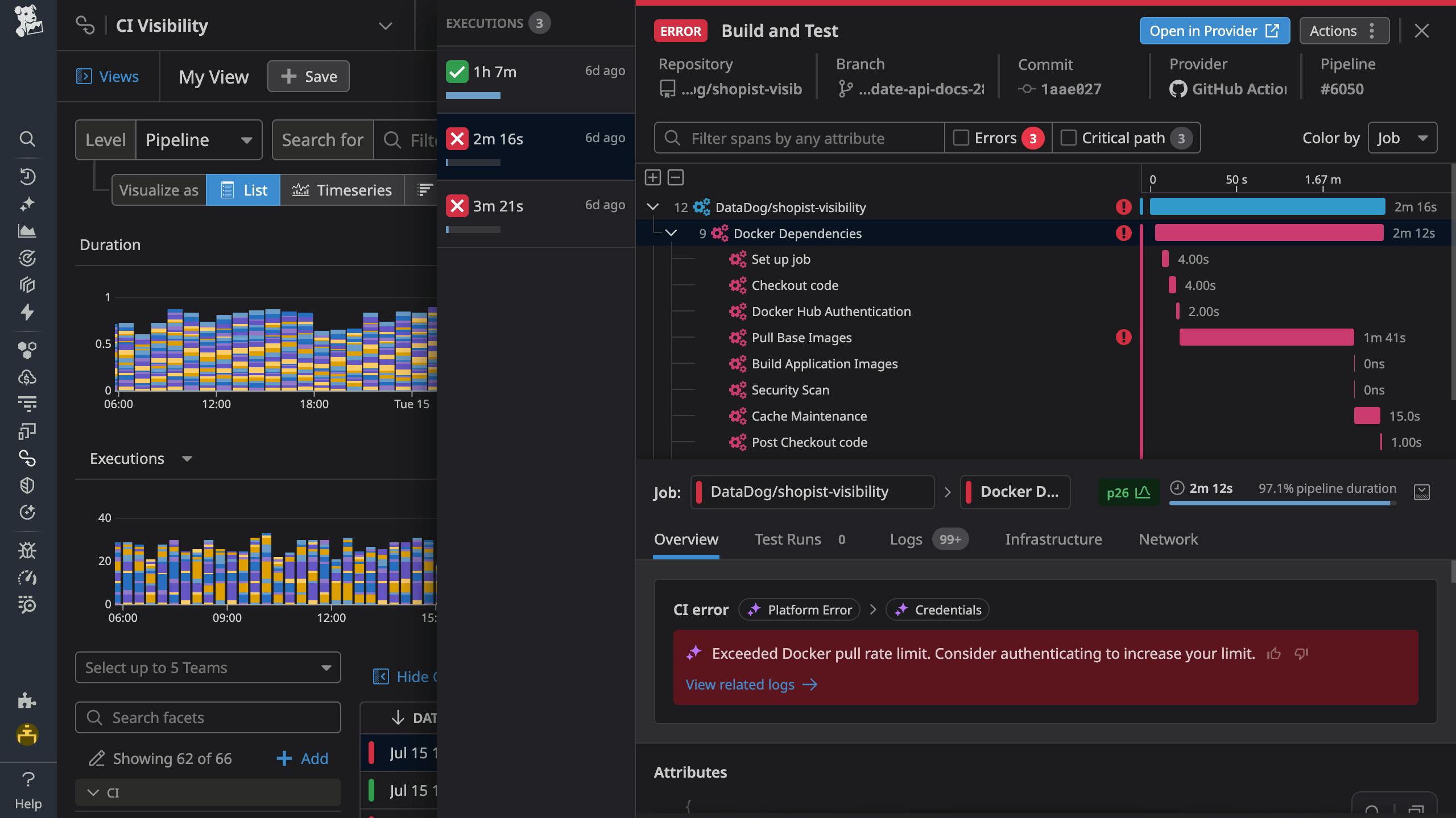Select the Bits AI sparkles icon in sidebar
Image resolution: width=1456 pixels, height=818 pixels.
(27, 204)
